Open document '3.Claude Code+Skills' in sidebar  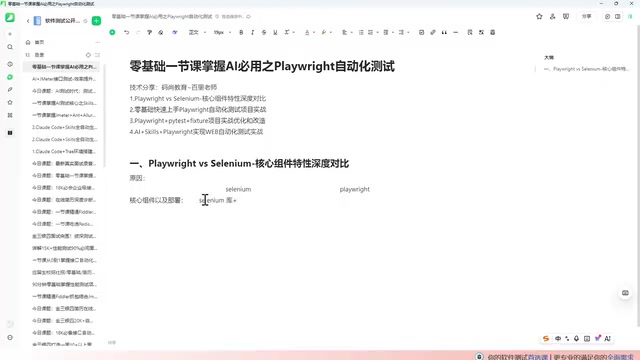coord(64,127)
